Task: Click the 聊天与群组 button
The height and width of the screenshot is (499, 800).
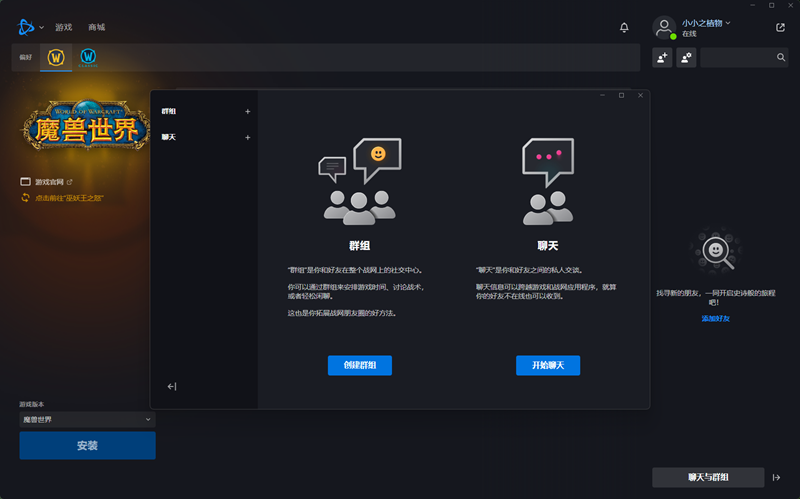Action: click(708, 478)
